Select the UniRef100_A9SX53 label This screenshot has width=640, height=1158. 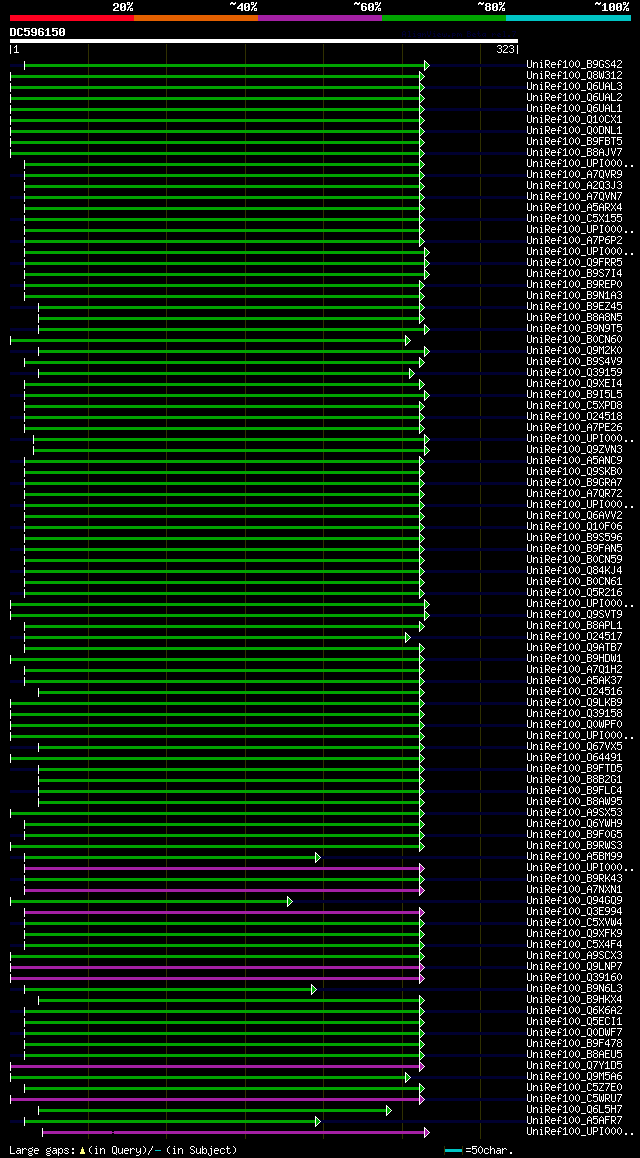(x=574, y=812)
